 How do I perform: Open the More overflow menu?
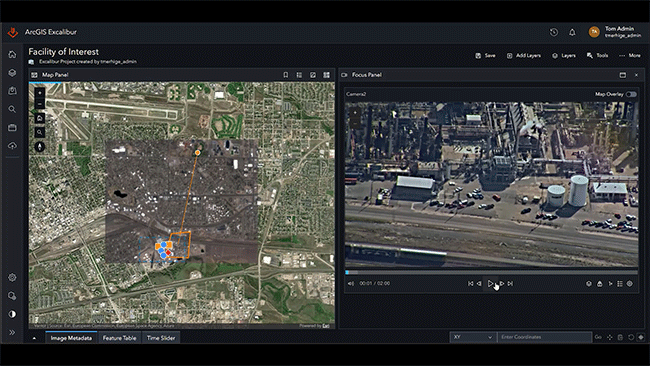coord(630,56)
